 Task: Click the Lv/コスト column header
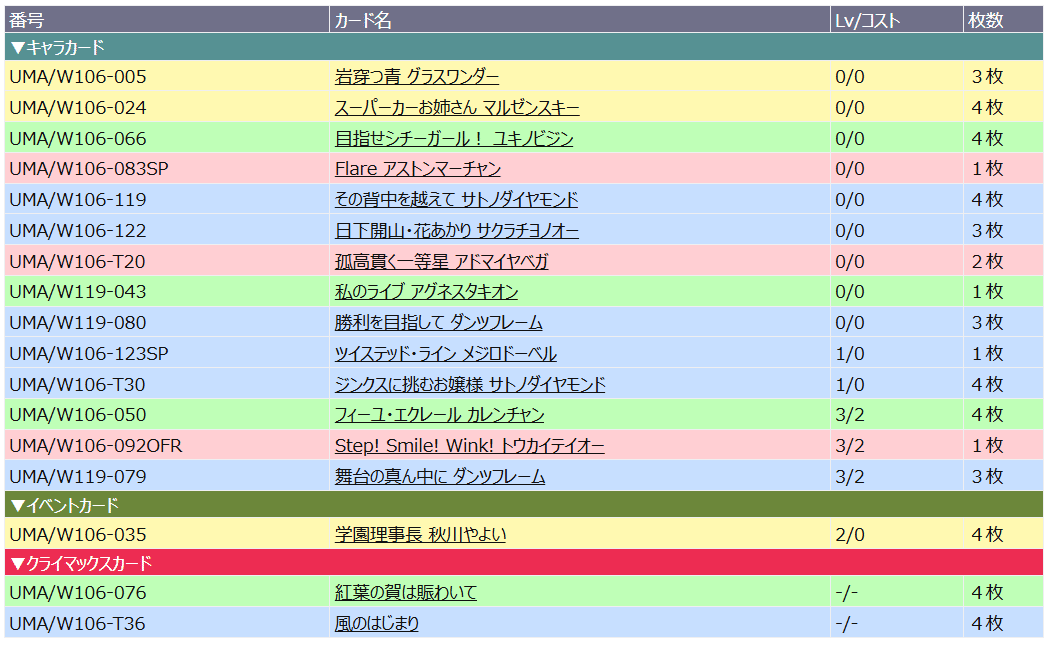pos(896,20)
